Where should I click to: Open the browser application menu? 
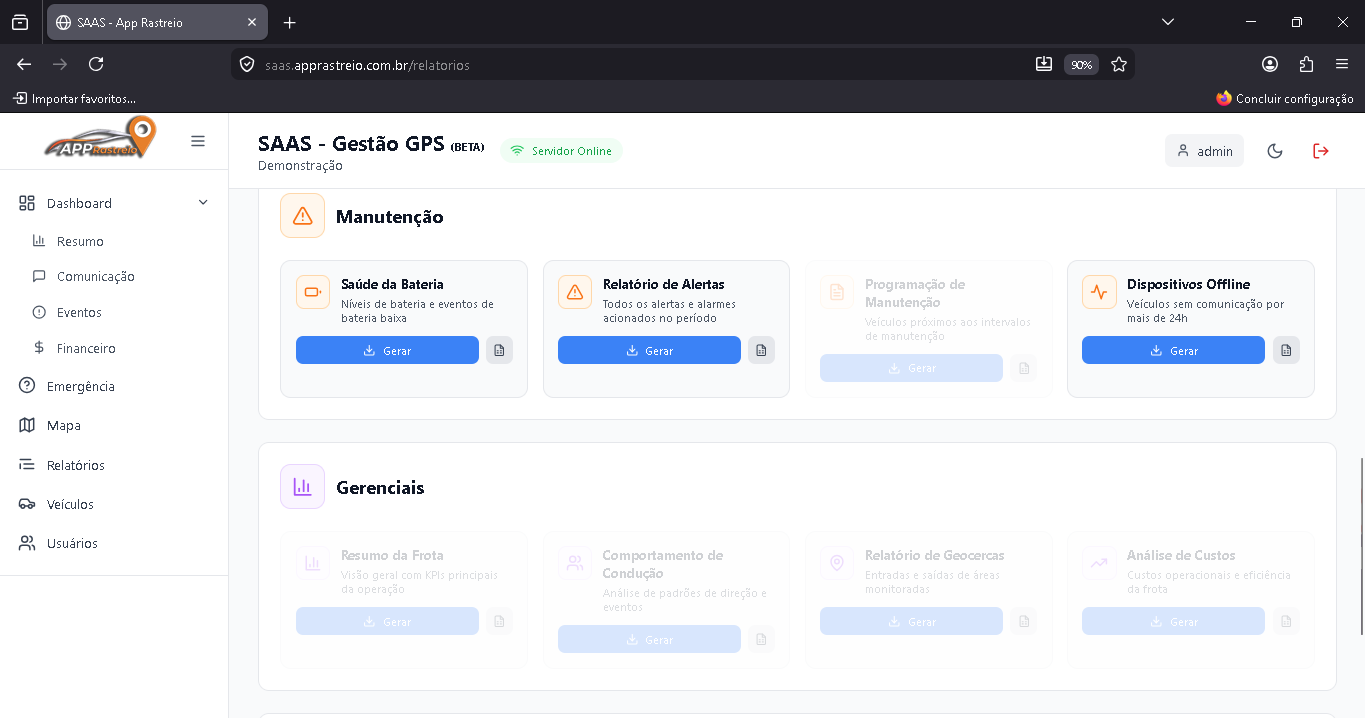(x=1342, y=64)
